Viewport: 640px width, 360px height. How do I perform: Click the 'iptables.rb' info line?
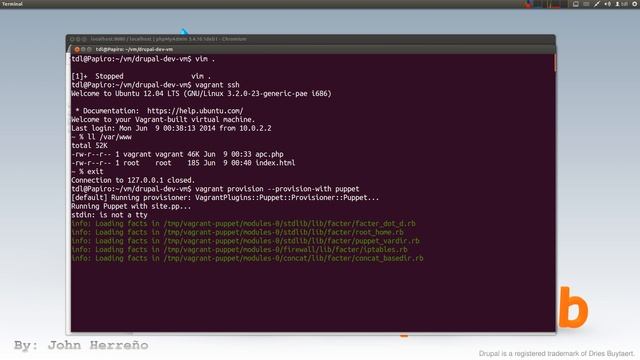pos(239,249)
